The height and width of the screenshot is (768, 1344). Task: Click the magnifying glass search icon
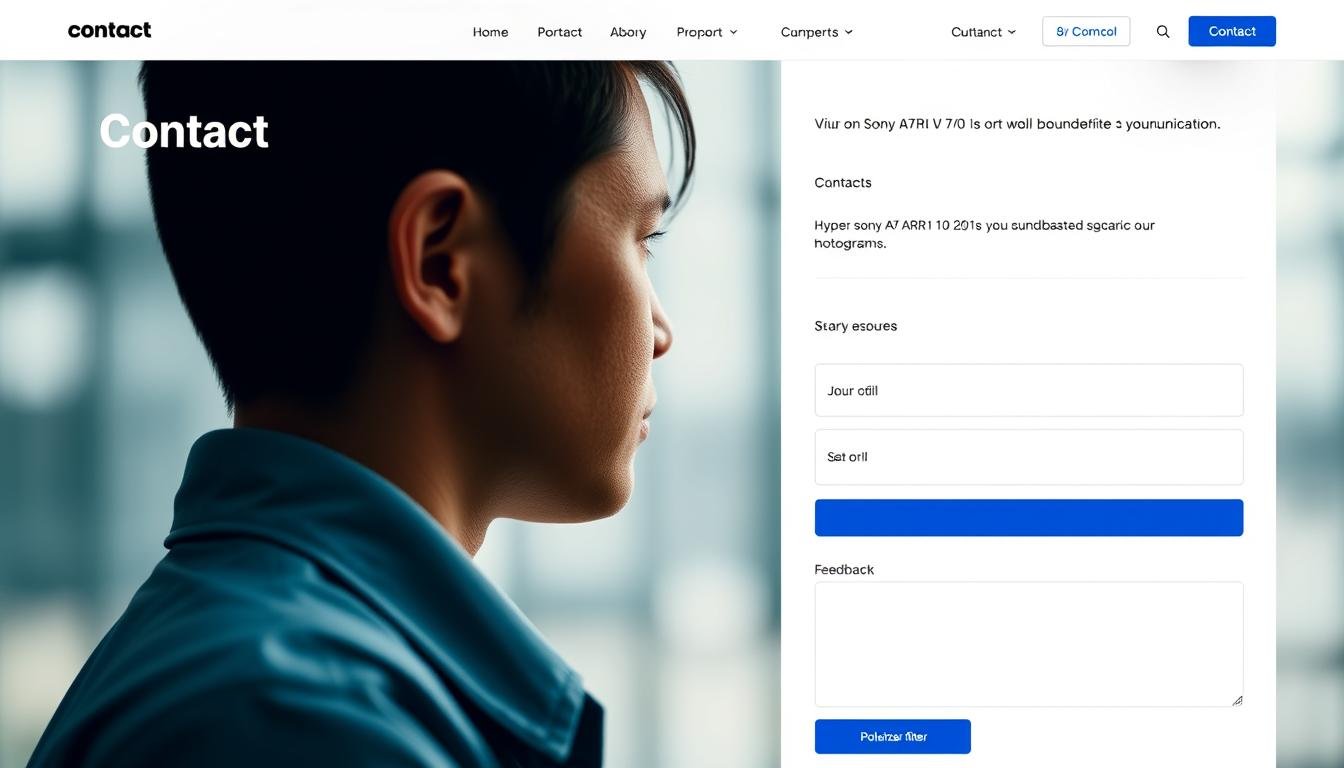point(1162,32)
